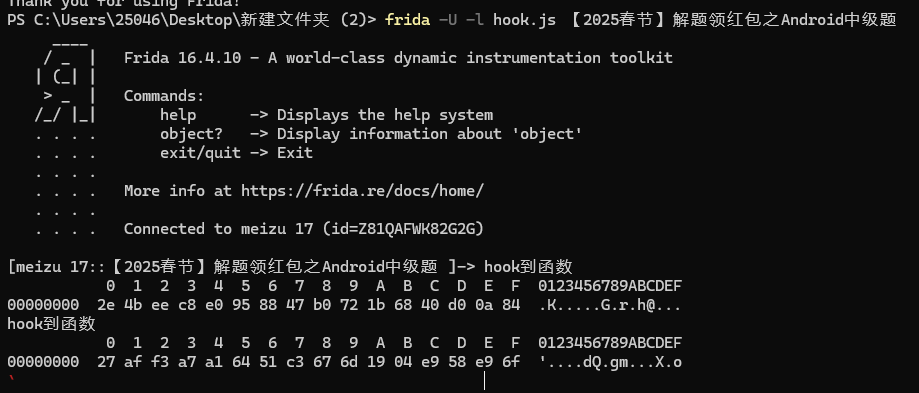Image resolution: width=919 pixels, height=393 pixels.
Task: Click ASCII column '.K.....G.r.h@...'
Action: click(610, 305)
